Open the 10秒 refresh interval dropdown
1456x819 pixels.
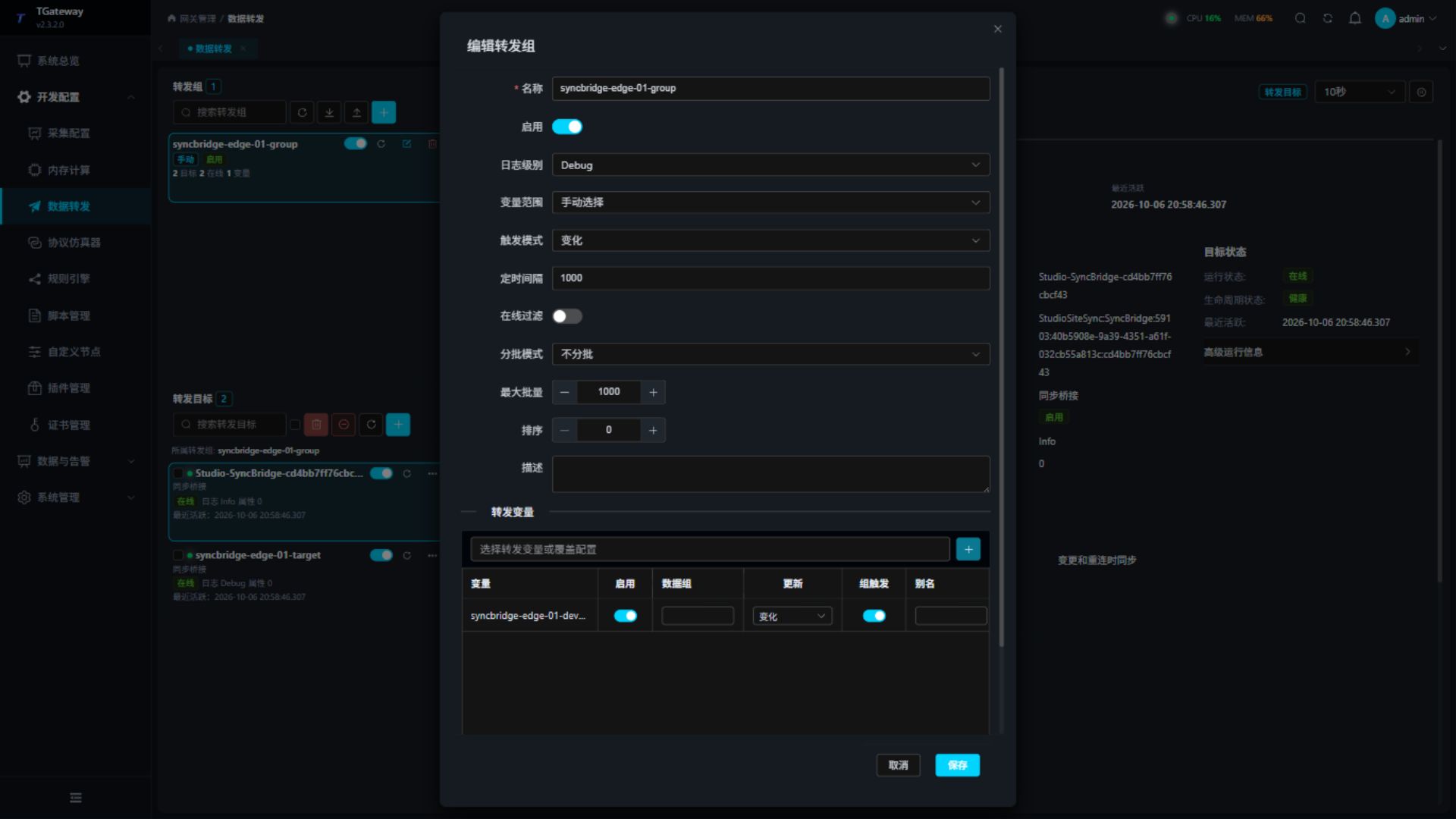pyautogui.click(x=1359, y=92)
